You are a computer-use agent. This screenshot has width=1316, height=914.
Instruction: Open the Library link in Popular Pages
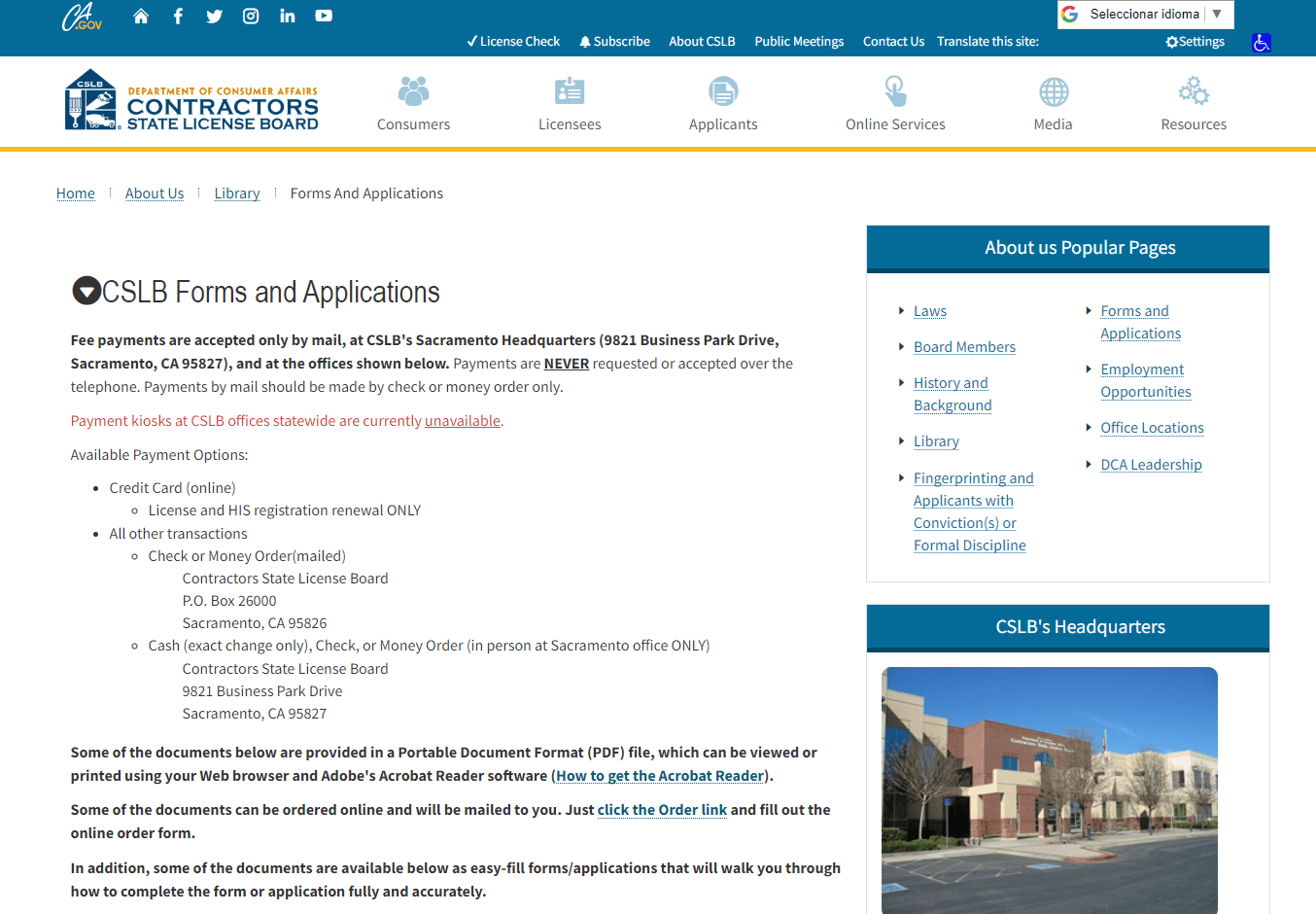point(936,441)
